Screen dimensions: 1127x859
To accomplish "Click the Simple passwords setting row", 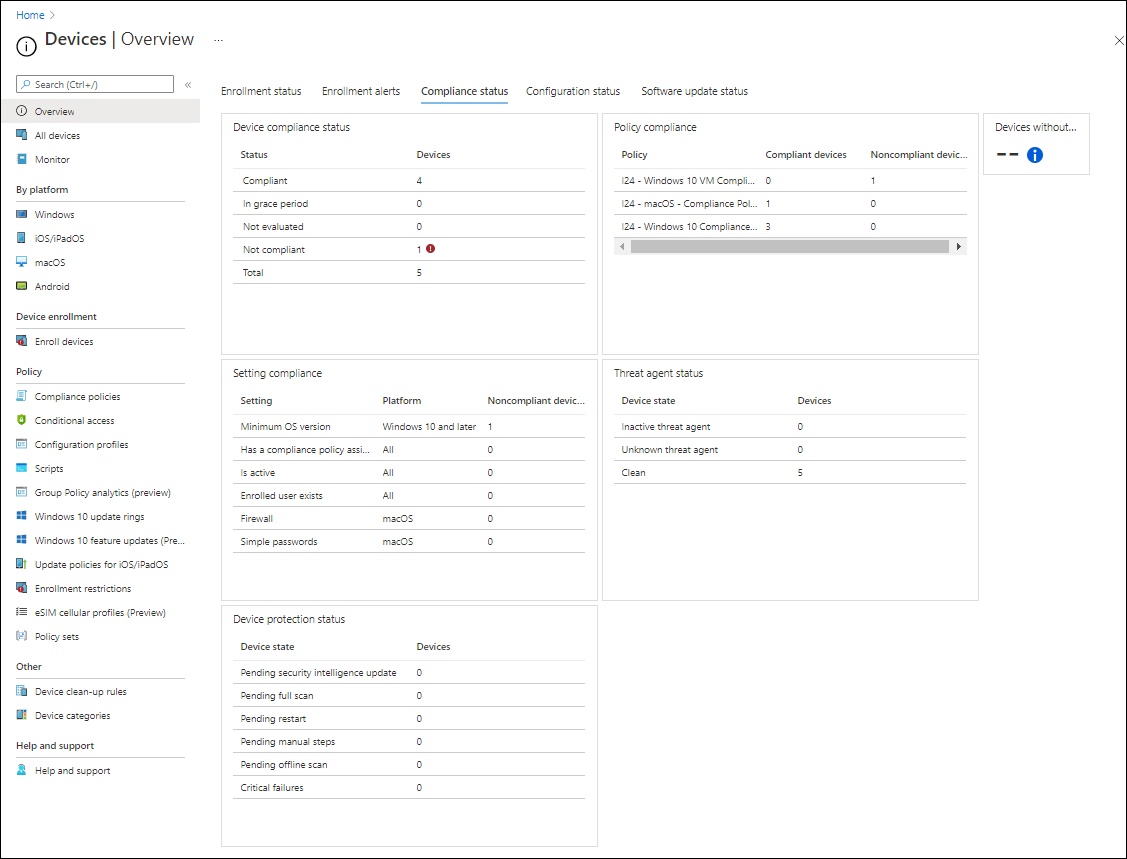I will click(409, 541).
